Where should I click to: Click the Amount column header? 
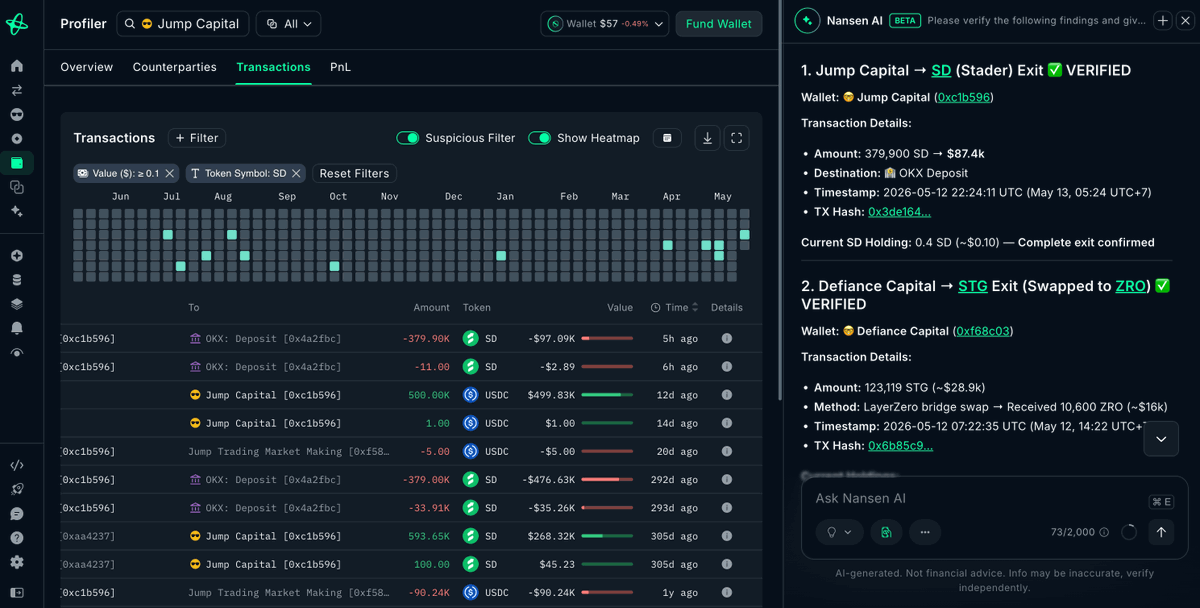point(432,308)
